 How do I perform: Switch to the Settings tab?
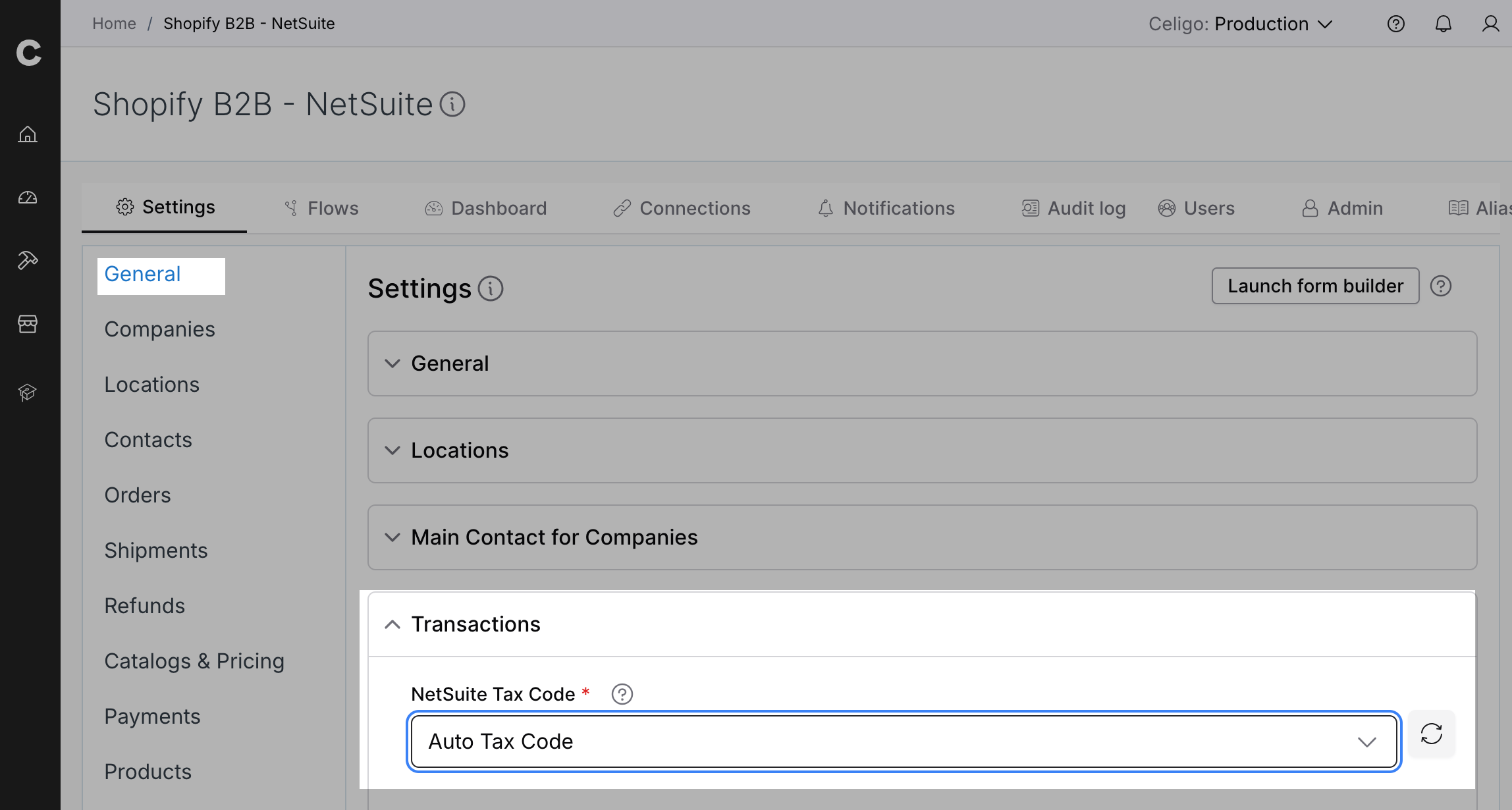tap(165, 207)
